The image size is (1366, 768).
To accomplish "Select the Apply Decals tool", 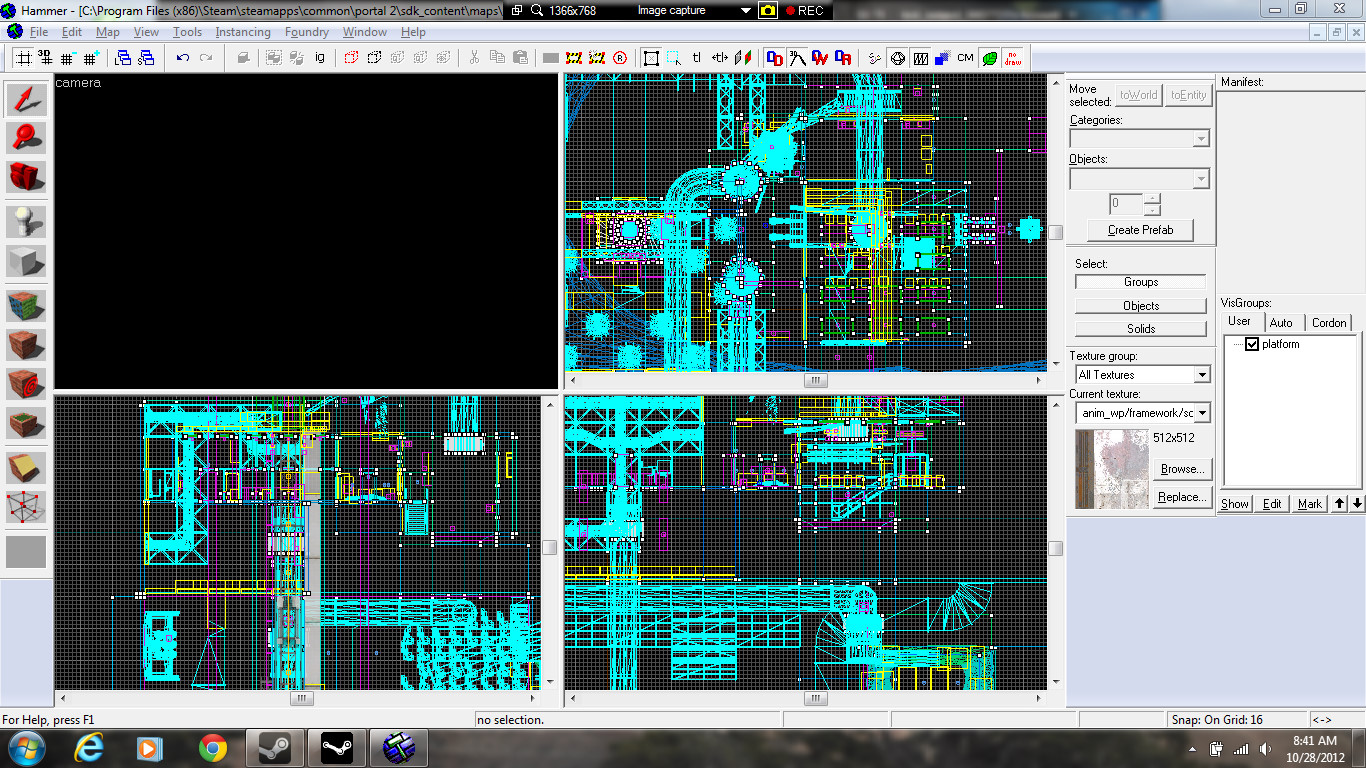I will tap(27, 384).
